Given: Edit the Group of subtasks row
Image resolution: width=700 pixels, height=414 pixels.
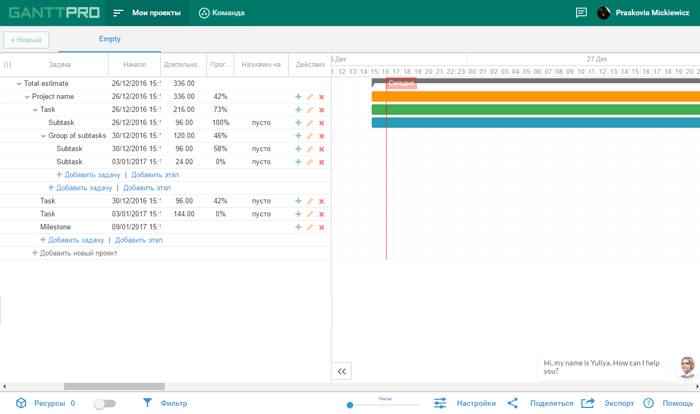Looking at the screenshot, I should (x=310, y=135).
